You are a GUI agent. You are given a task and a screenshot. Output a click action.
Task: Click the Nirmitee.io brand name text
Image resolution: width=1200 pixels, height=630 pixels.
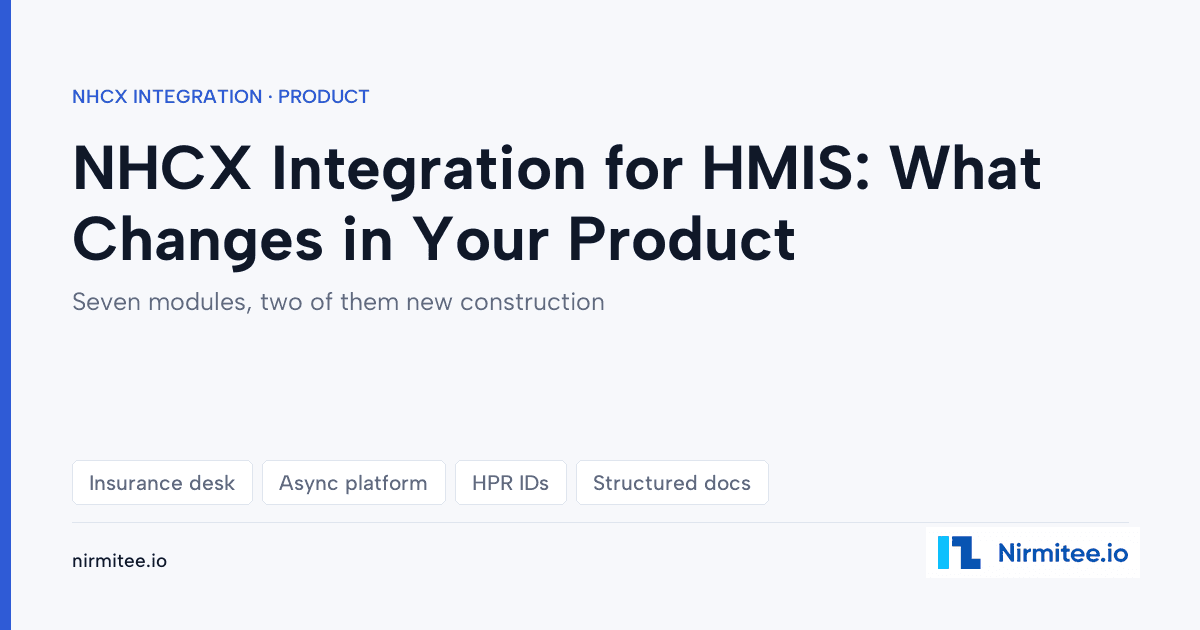(x=1063, y=552)
